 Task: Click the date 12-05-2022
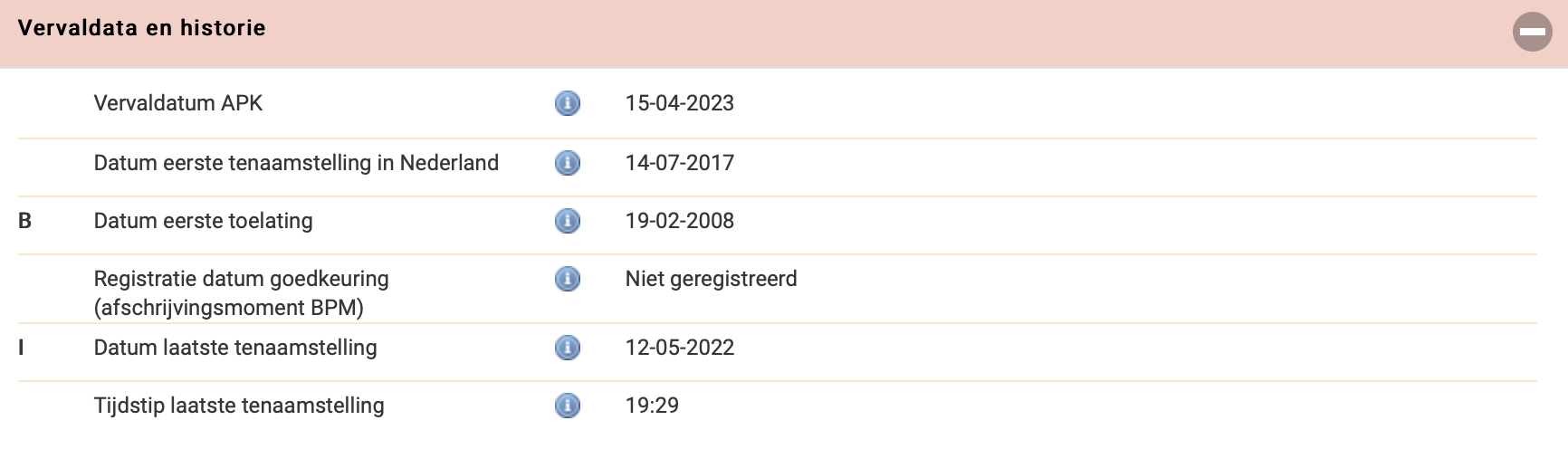click(680, 348)
